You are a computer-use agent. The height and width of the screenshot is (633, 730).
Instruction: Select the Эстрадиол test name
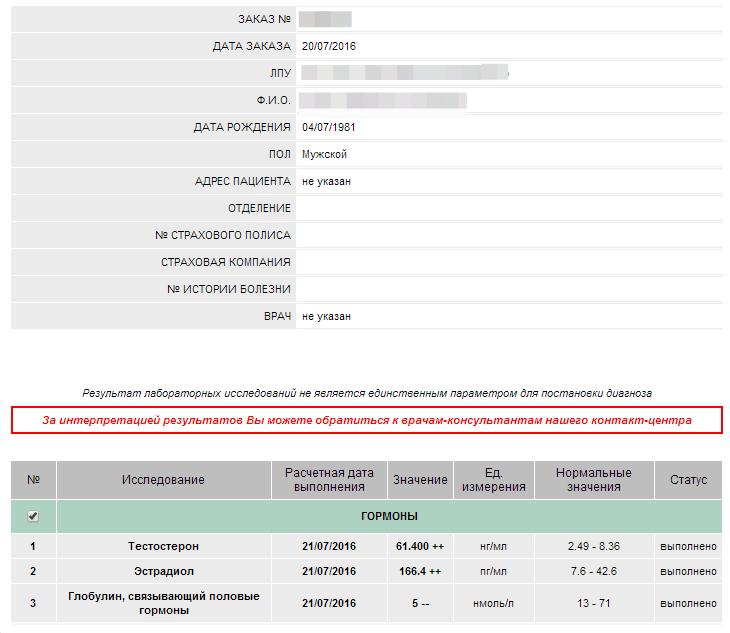coord(163,571)
